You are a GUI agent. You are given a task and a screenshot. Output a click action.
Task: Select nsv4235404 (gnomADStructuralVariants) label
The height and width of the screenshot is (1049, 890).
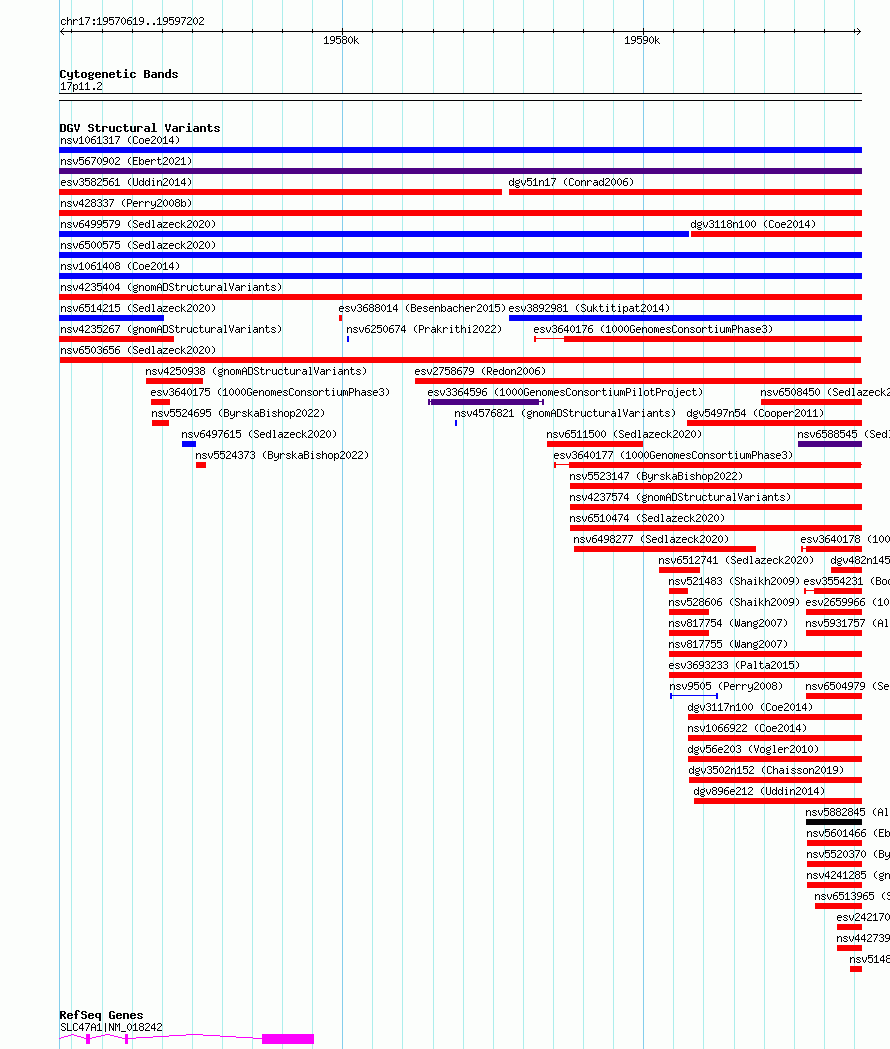tap(171, 287)
